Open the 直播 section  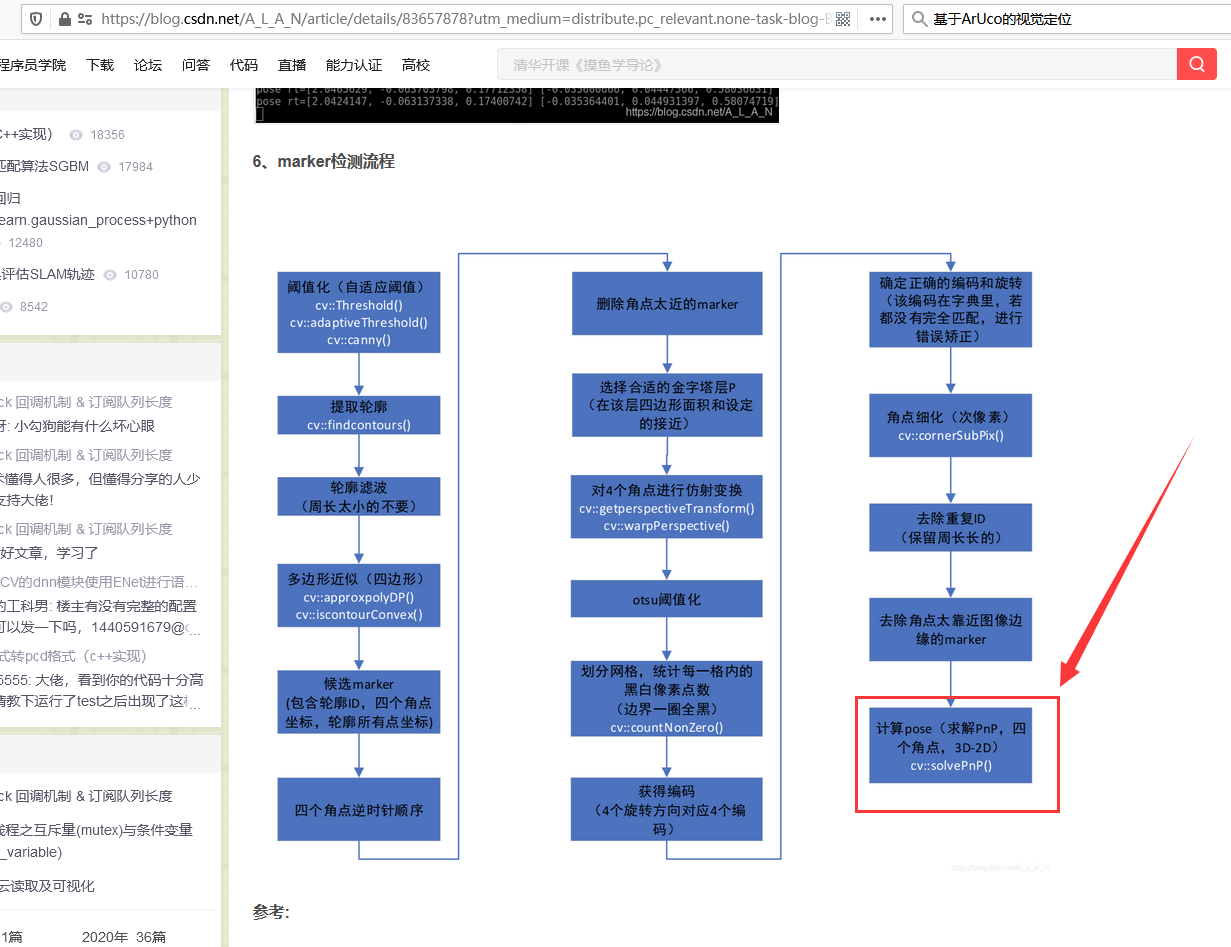[x=291, y=64]
